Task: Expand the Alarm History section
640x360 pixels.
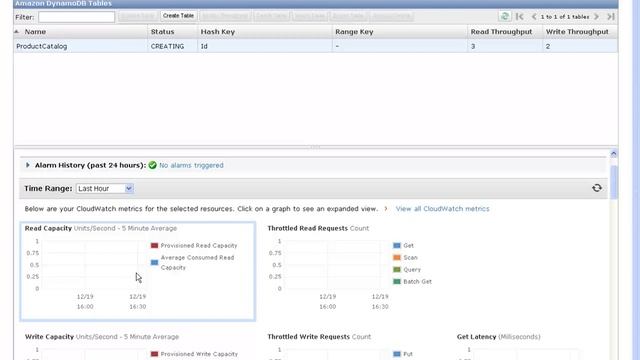Action: (28, 165)
